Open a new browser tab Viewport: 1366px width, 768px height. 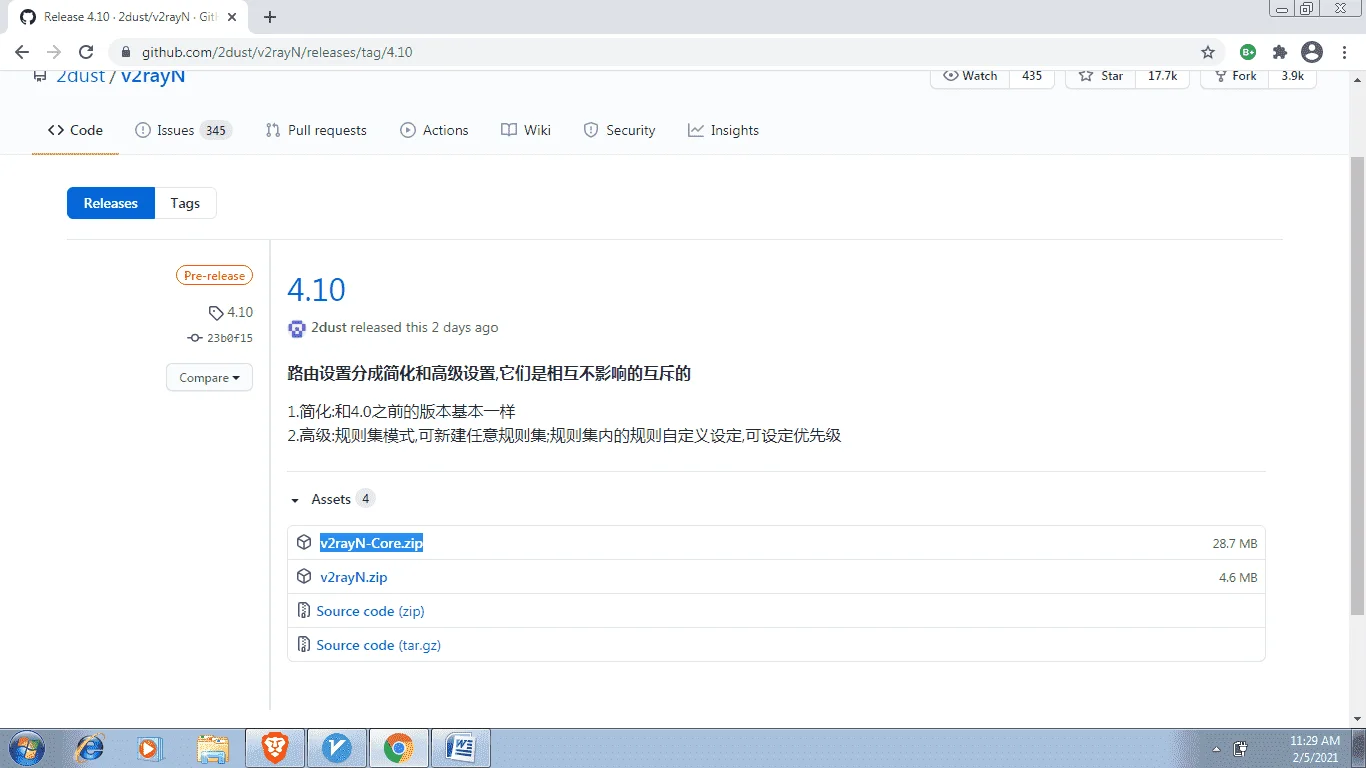270,17
